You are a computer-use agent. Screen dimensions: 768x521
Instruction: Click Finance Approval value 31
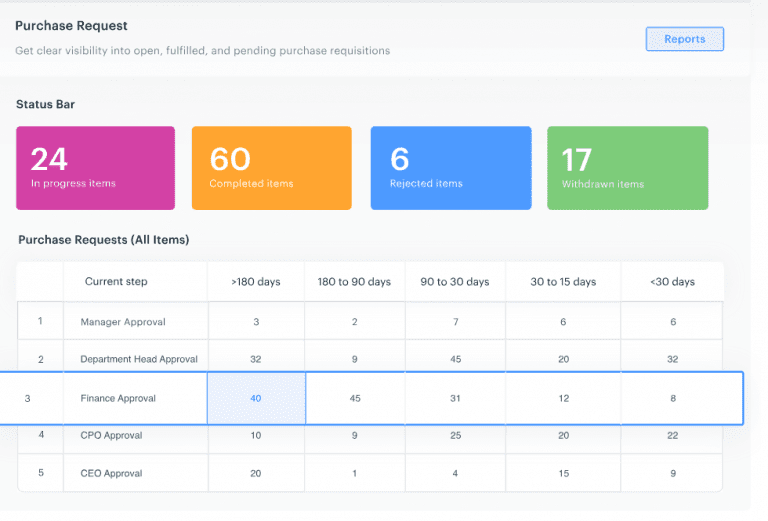coord(456,398)
